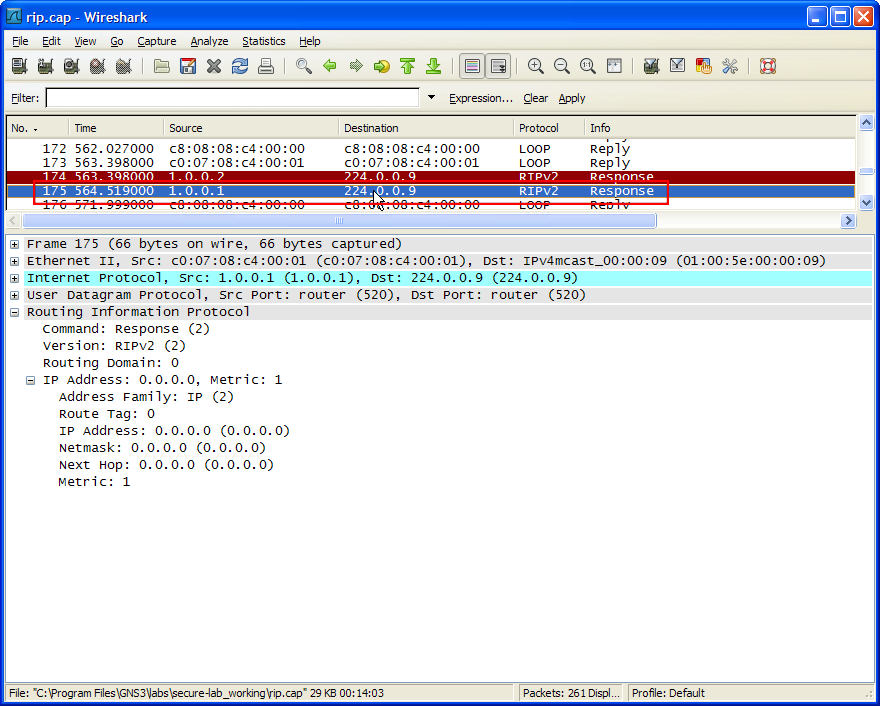Select packet 172 LOOP Reply row

tap(431, 149)
